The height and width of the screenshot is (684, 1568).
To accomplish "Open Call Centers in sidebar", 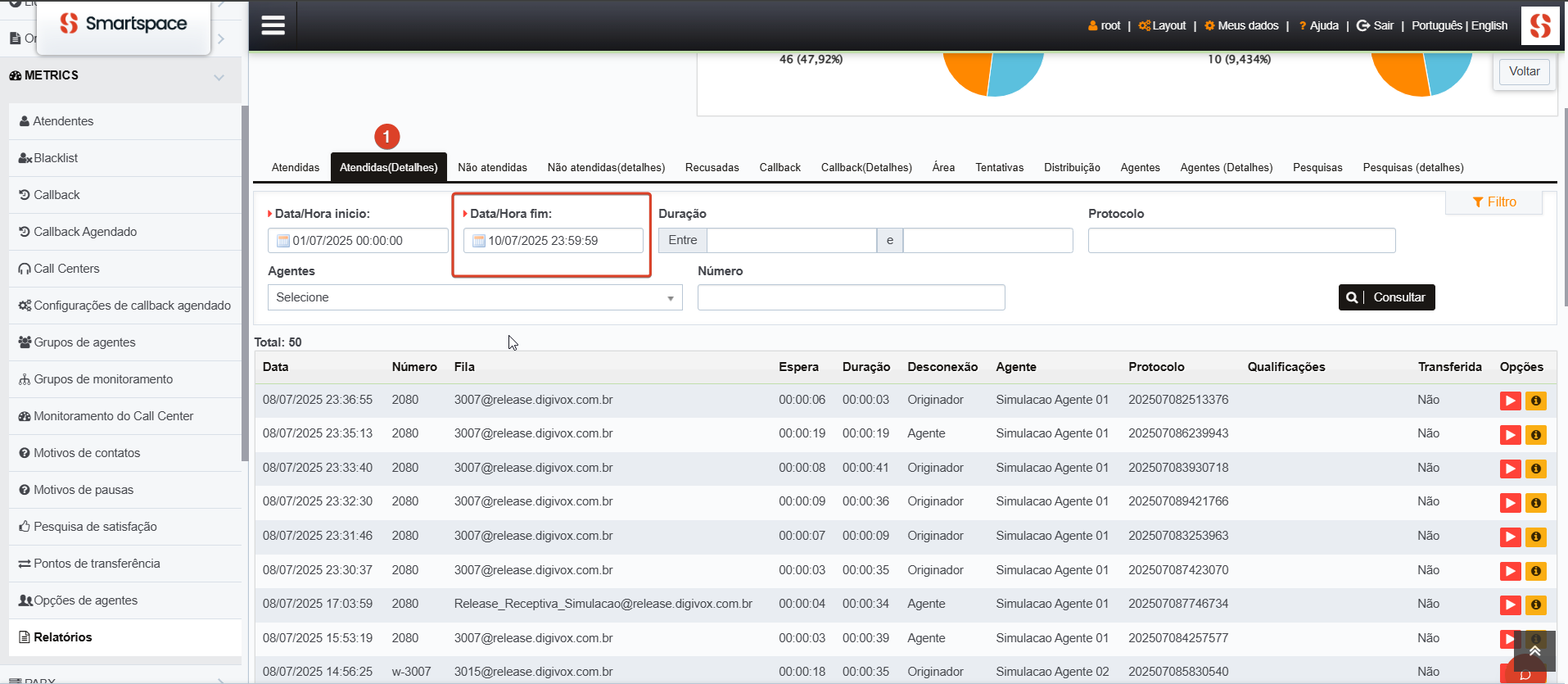I will coord(125,269).
